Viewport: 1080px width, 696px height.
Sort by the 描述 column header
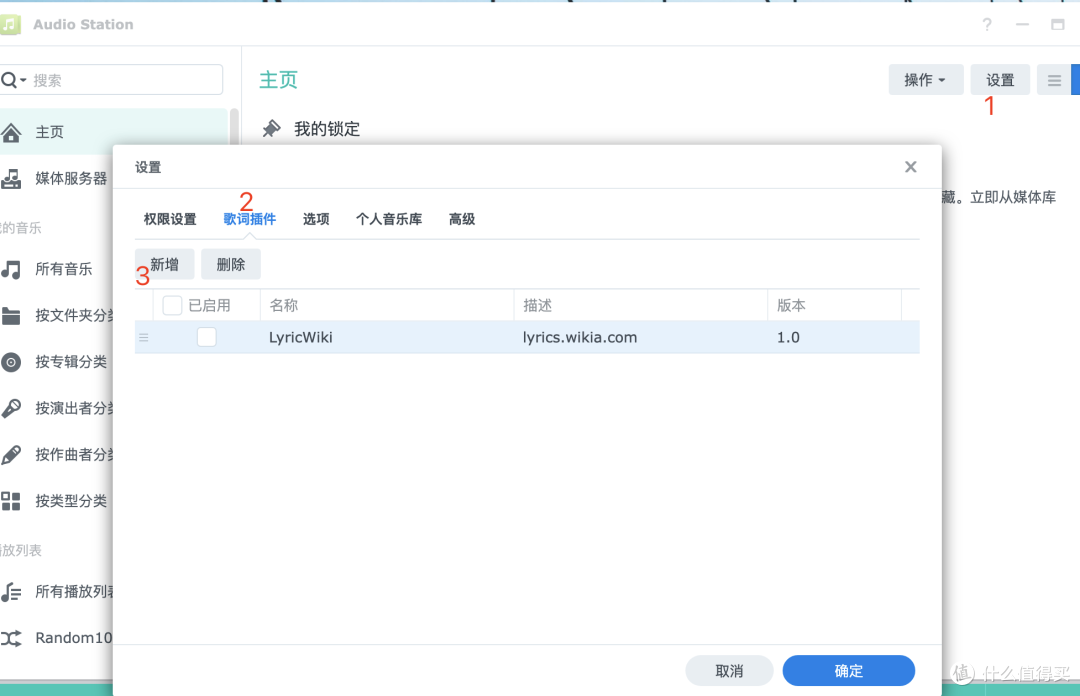point(641,305)
